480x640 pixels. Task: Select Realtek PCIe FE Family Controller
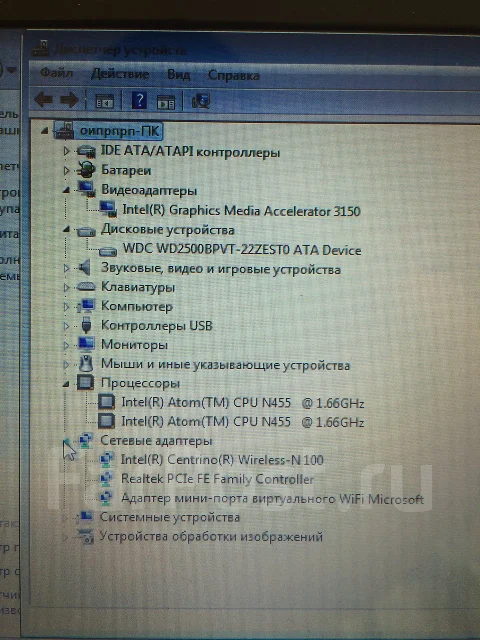tap(217, 479)
